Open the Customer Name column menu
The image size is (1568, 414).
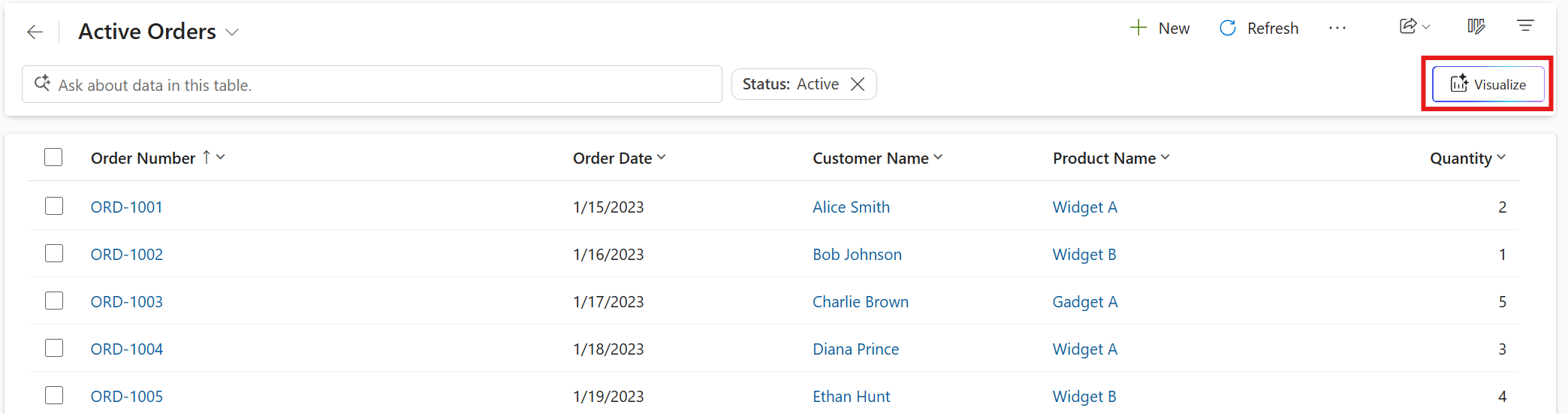[x=938, y=157]
